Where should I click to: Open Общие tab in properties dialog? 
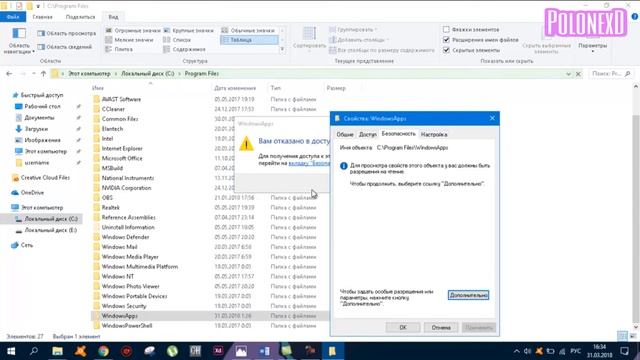click(345, 134)
